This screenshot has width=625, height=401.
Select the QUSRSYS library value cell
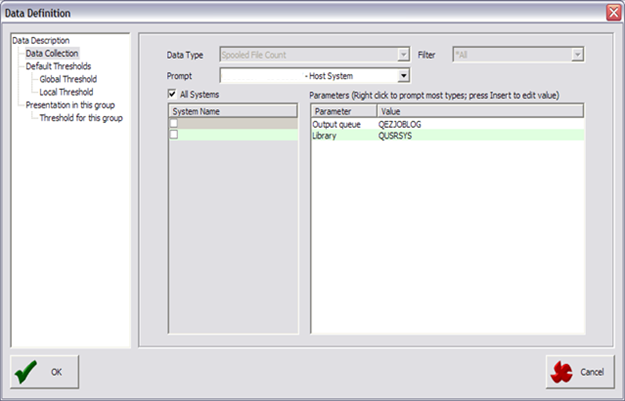click(398, 134)
